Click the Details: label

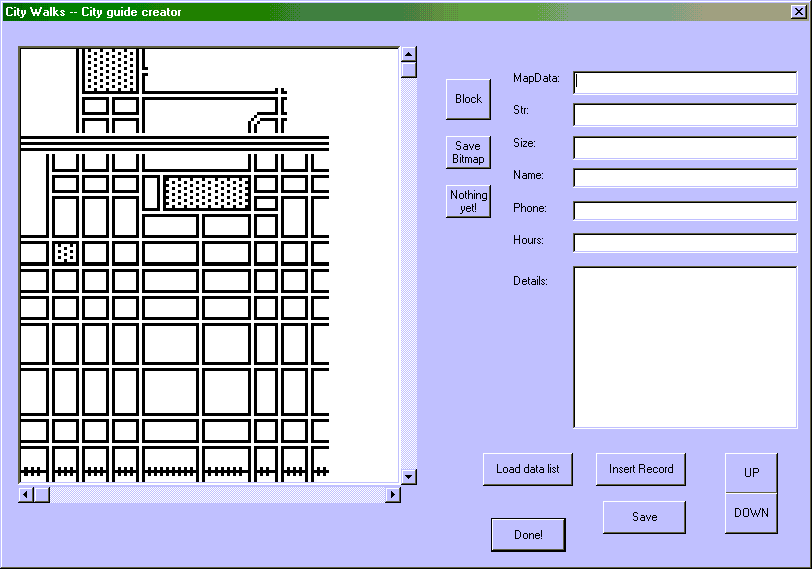coord(530,281)
